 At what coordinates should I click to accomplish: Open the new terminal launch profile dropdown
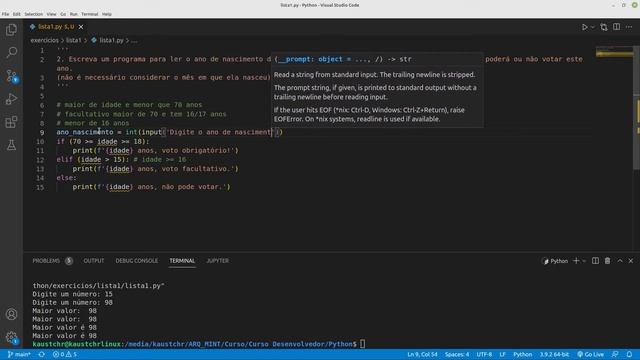coord(584,261)
